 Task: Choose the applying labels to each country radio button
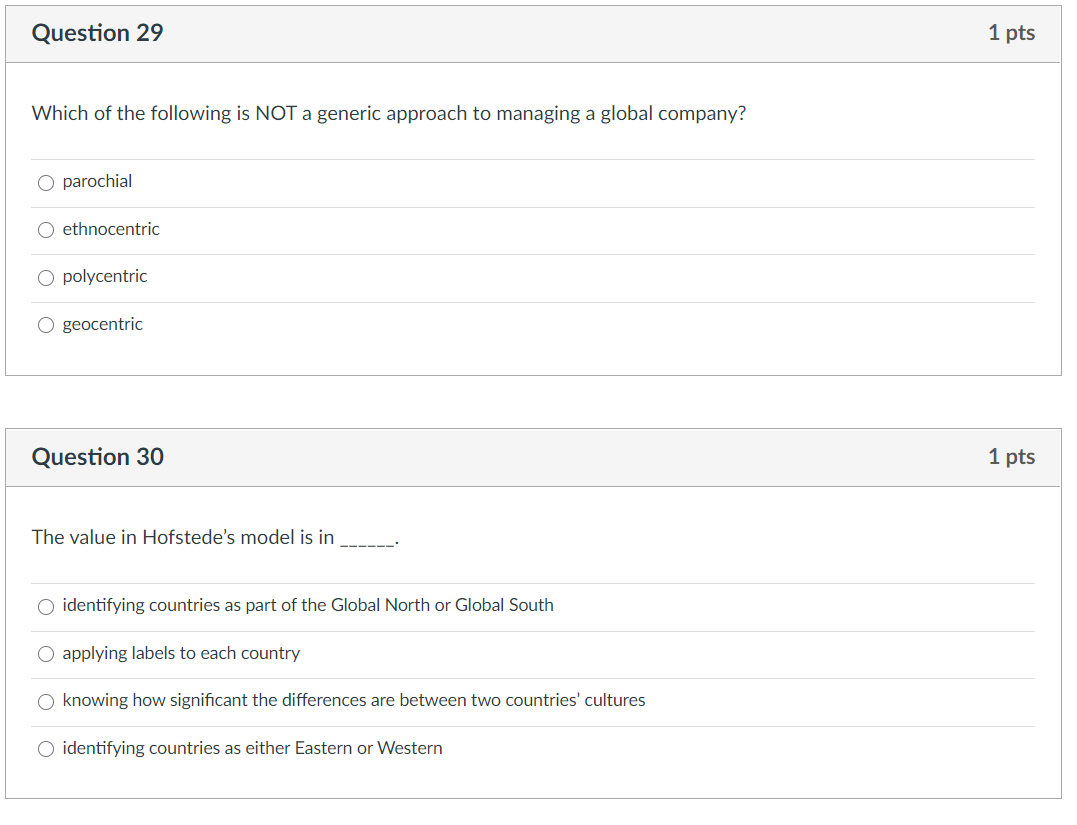point(46,654)
